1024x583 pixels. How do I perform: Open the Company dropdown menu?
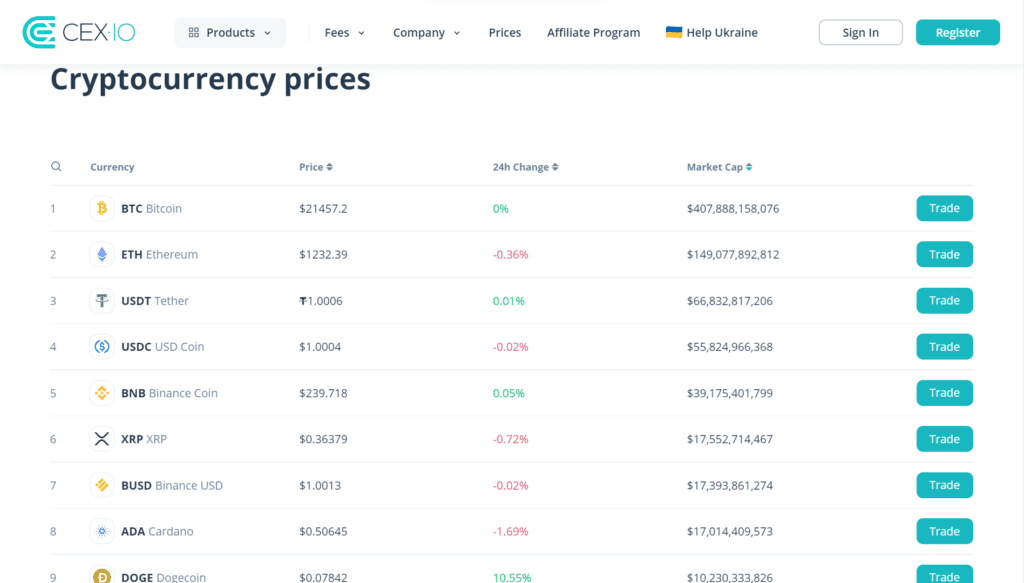click(x=426, y=32)
